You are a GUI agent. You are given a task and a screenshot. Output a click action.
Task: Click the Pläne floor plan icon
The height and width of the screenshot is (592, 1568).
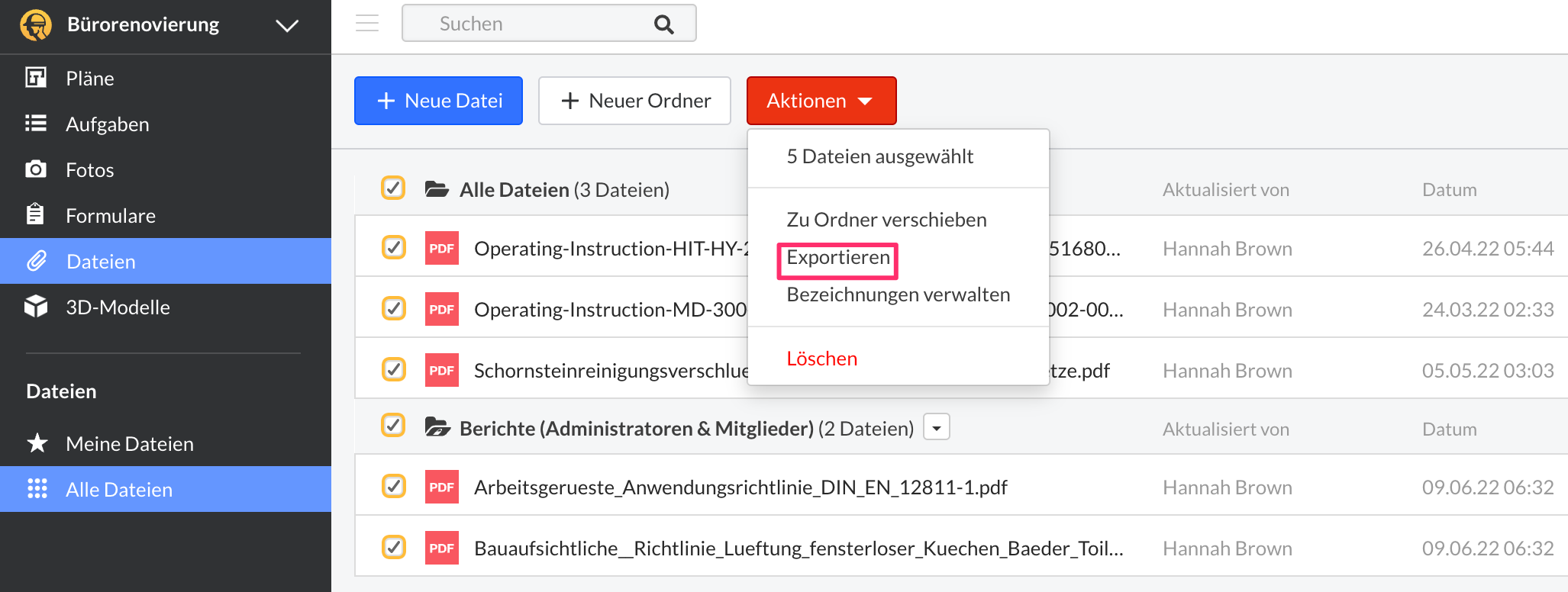pyautogui.click(x=36, y=78)
